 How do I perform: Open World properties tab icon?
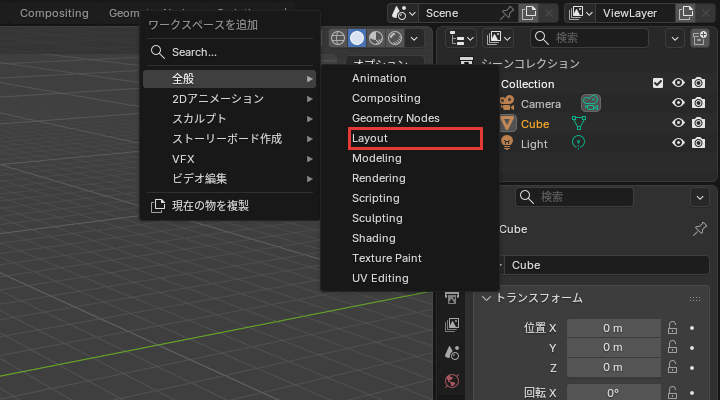(x=452, y=381)
